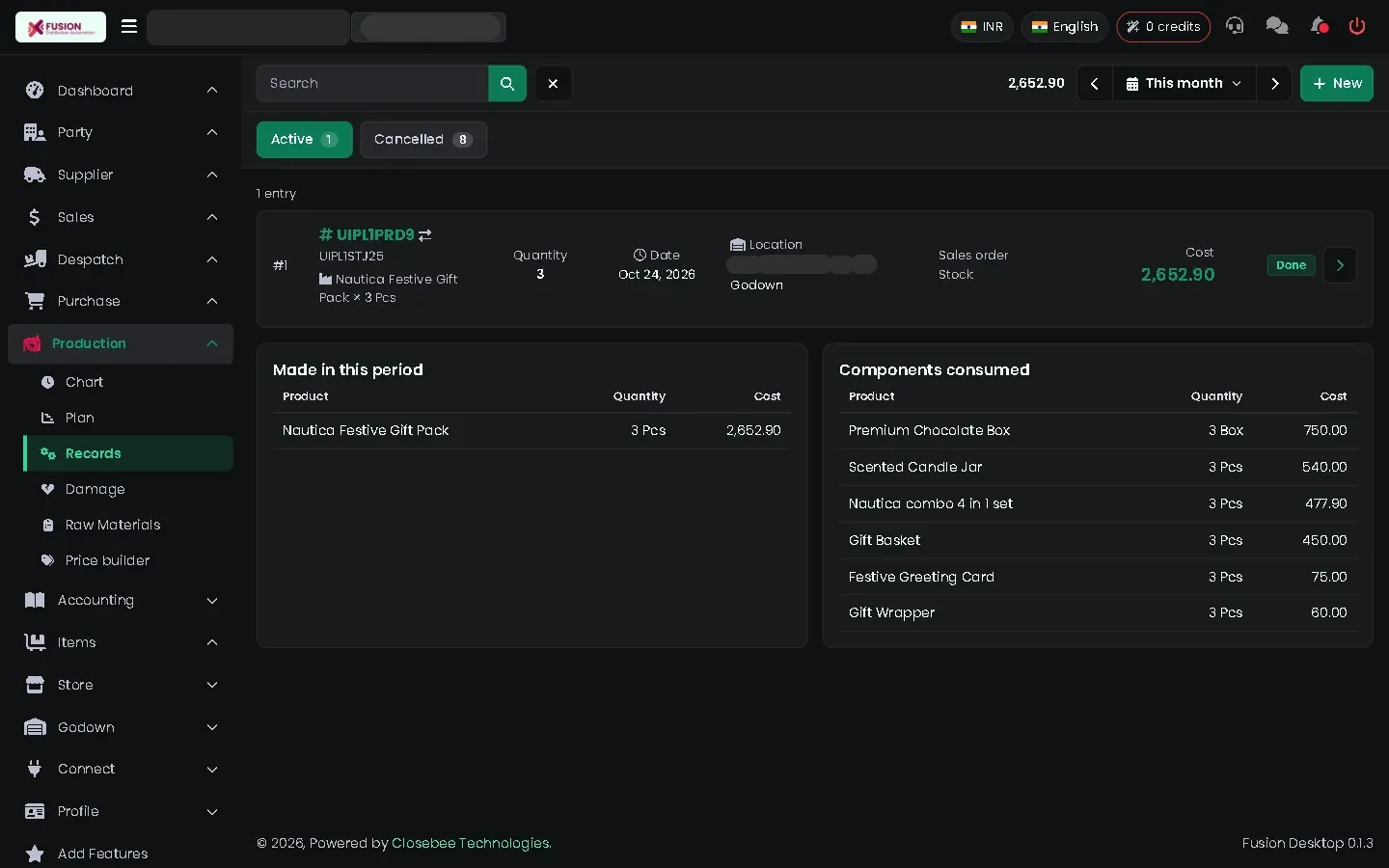Click the New button
Screen dimensions: 1389x868
[1336, 84]
